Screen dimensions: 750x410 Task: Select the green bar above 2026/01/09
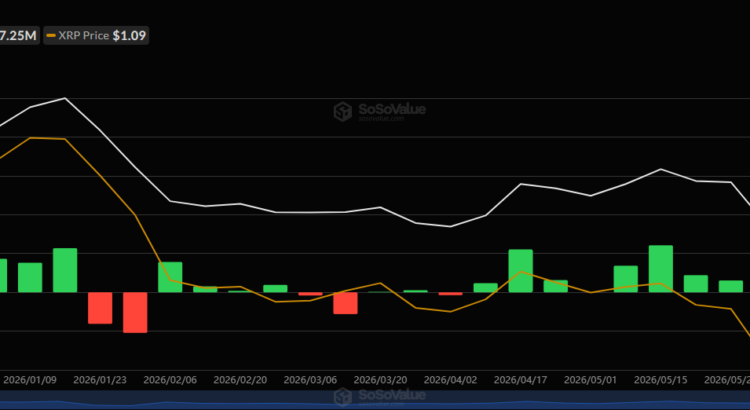coord(30,277)
